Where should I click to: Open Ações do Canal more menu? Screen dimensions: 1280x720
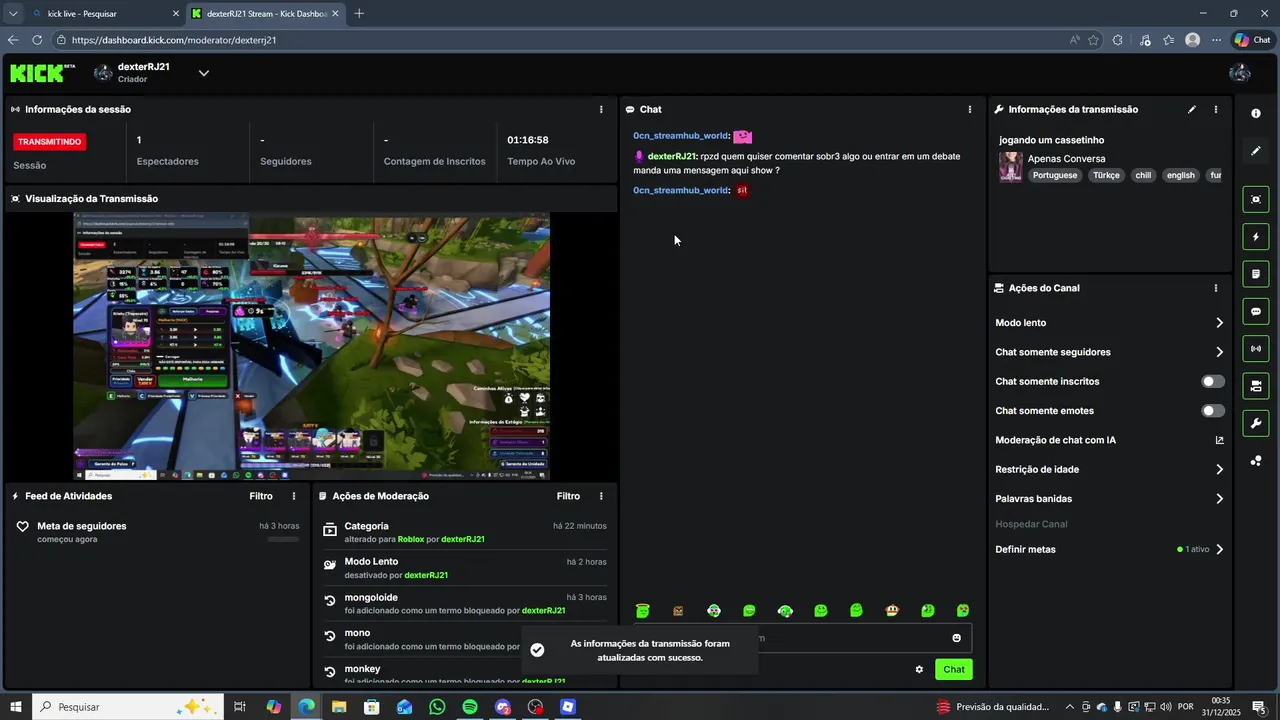(x=1216, y=288)
